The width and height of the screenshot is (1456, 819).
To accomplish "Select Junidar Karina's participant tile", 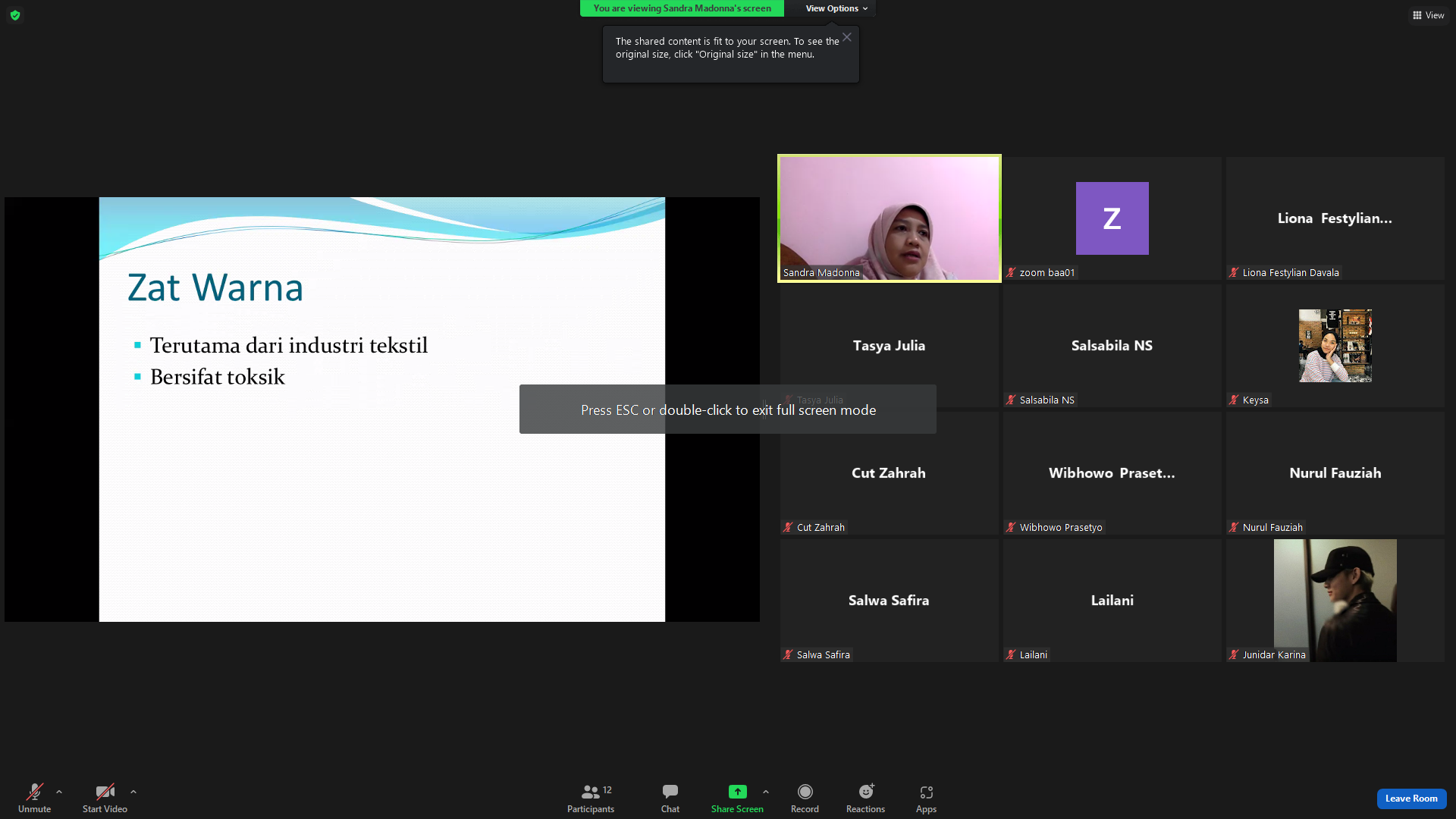I will click(x=1335, y=601).
